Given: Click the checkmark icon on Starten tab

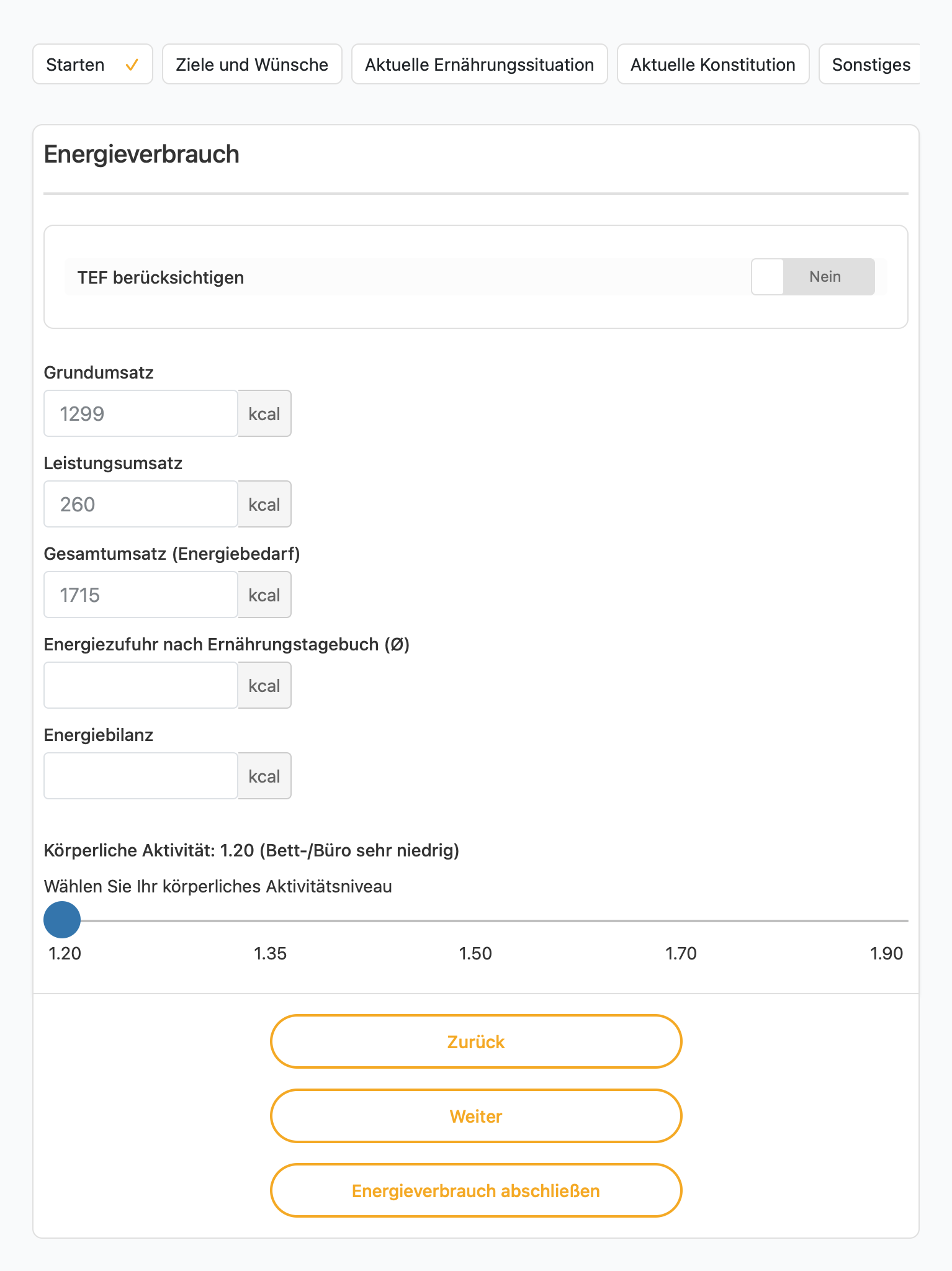Looking at the screenshot, I should pos(132,65).
